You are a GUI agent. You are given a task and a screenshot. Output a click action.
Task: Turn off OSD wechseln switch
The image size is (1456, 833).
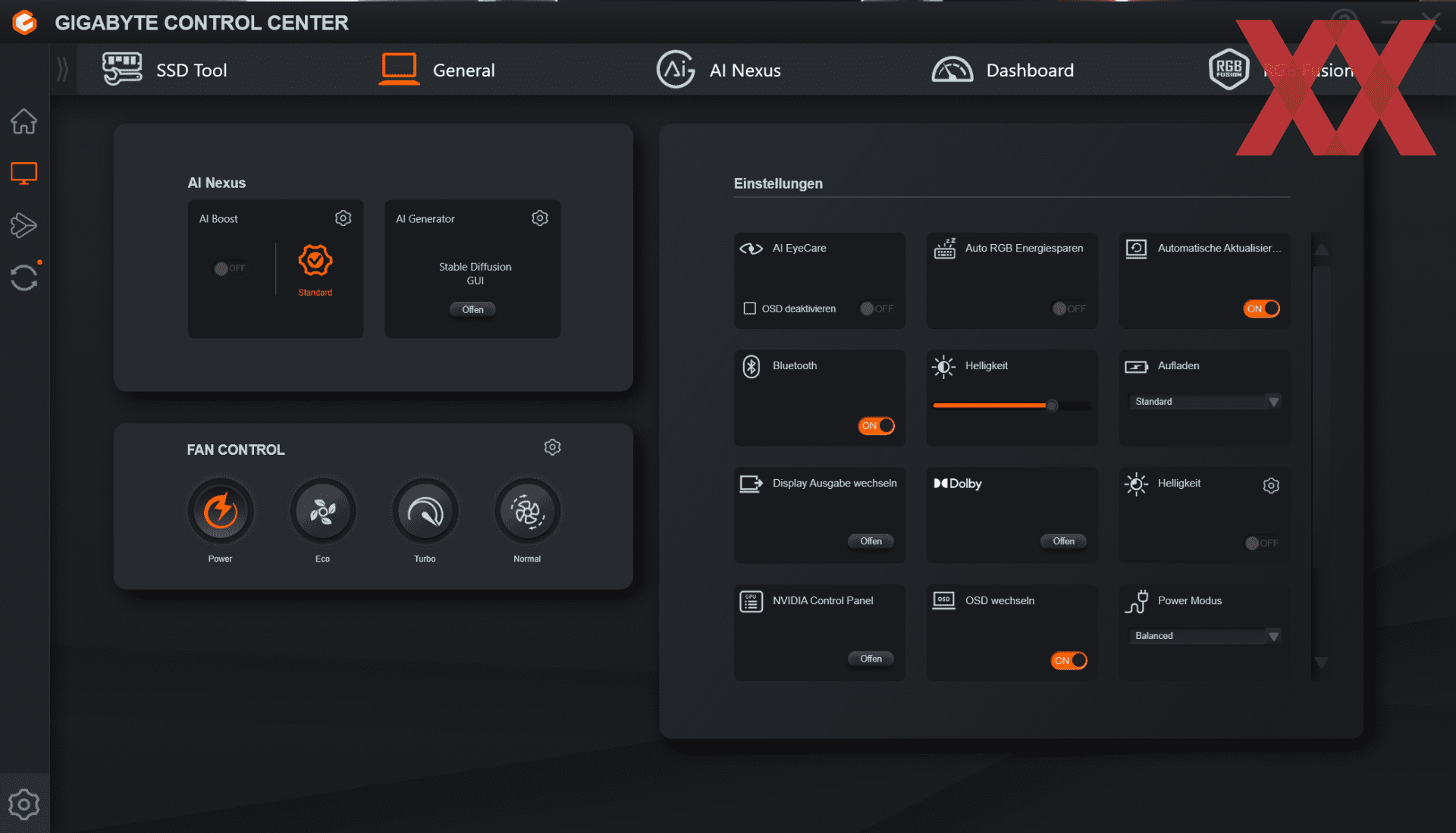(1069, 660)
